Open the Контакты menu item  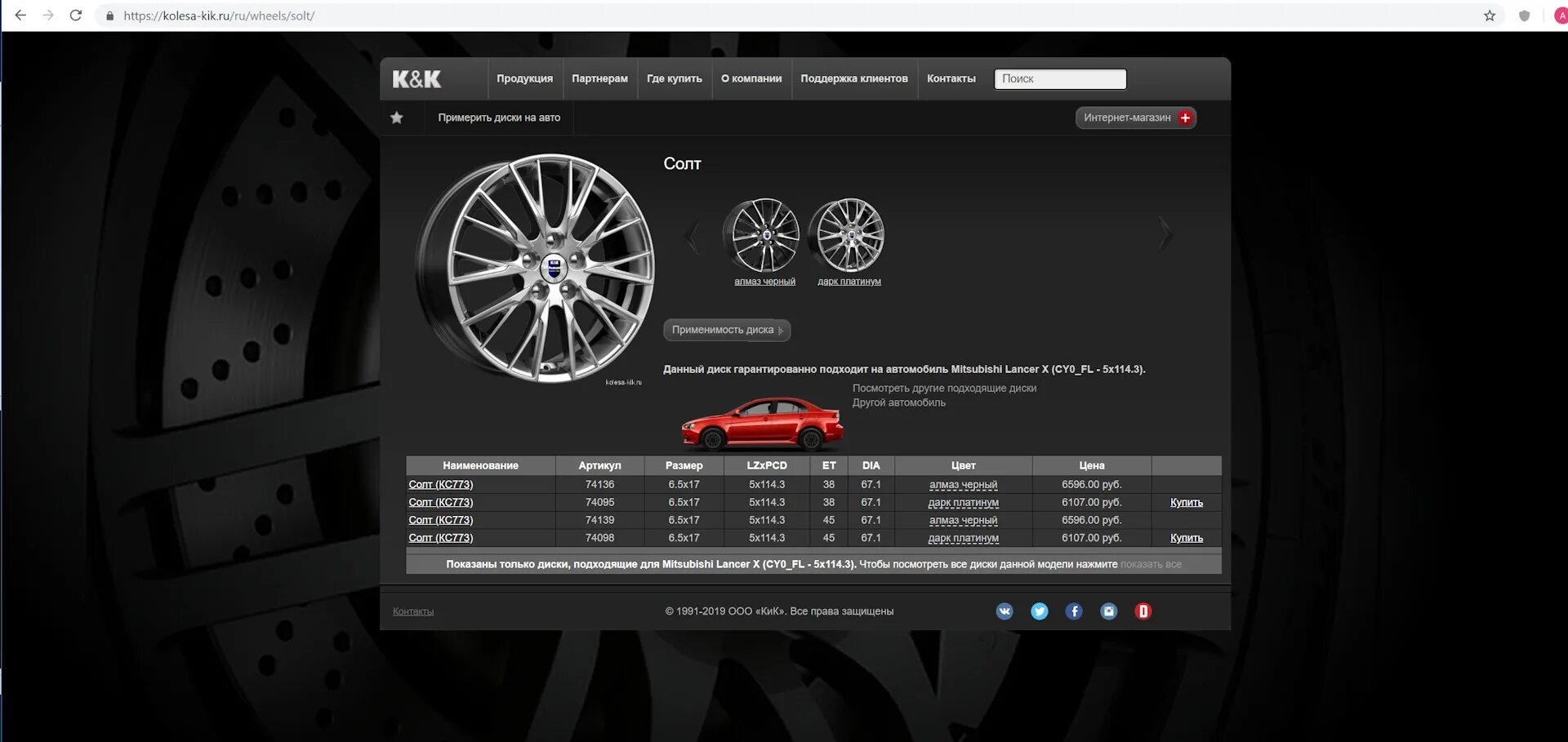(x=951, y=79)
